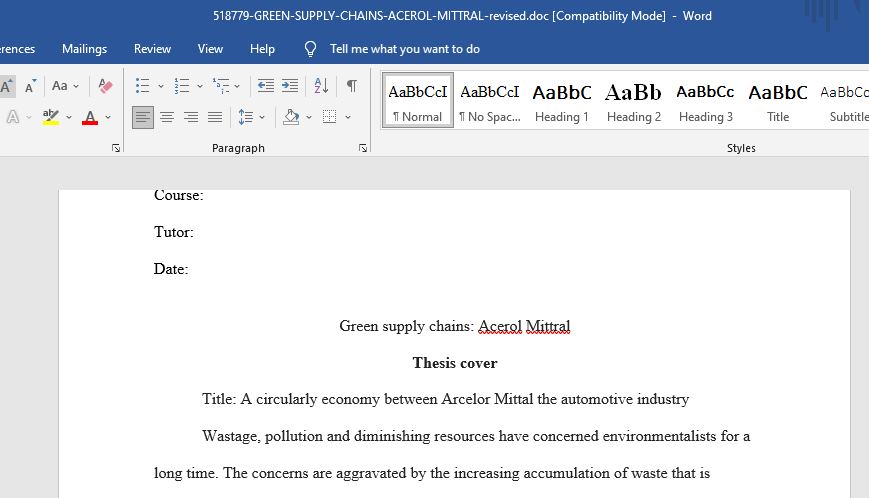The height and width of the screenshot is (498, 869).
Task: Click the Bullets list icon
Action: click(142, 86)
